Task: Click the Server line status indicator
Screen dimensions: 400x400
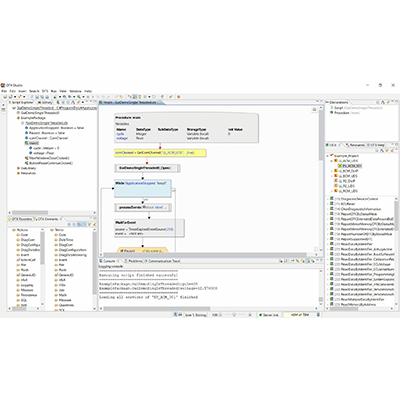Action: click(269, 315)
